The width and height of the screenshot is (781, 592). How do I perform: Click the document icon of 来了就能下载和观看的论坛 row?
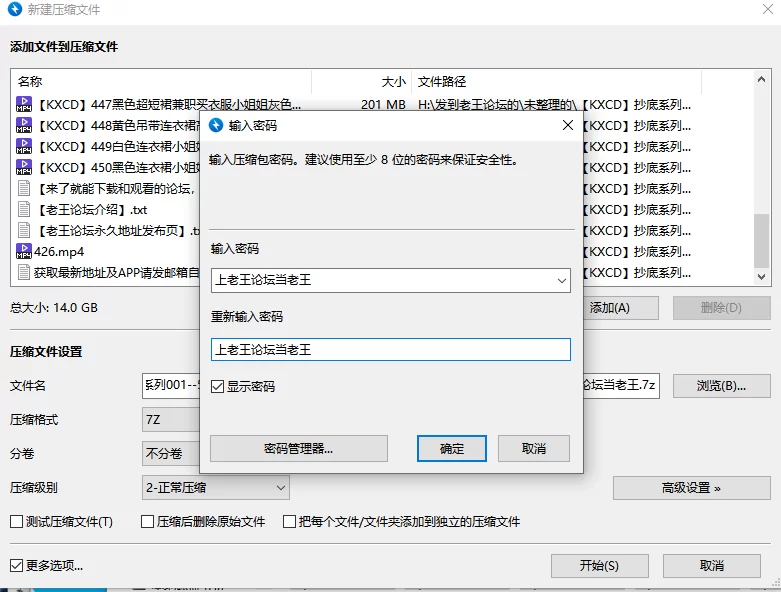24,188
